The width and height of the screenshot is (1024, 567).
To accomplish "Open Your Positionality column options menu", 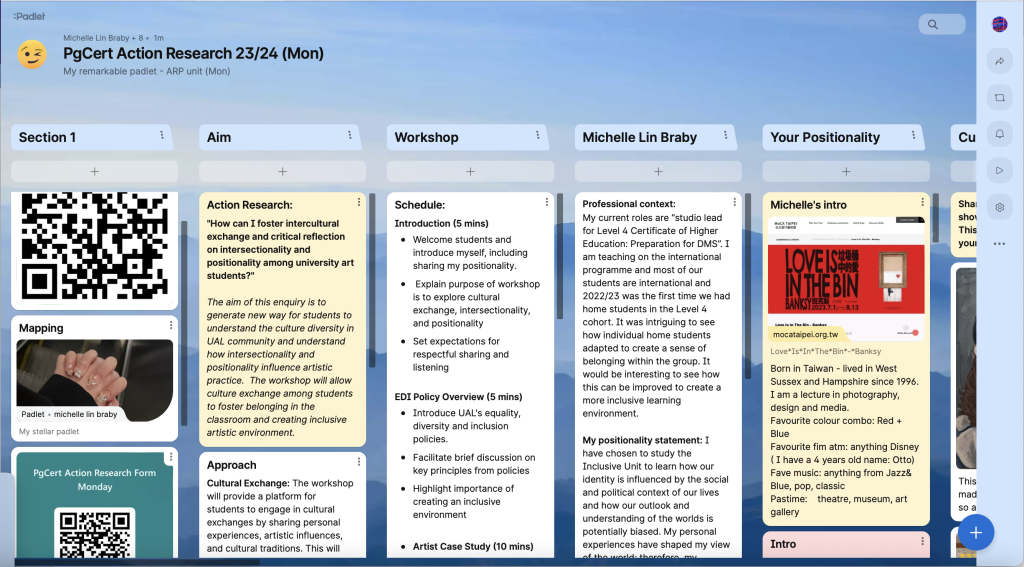I will coord(913,135).
